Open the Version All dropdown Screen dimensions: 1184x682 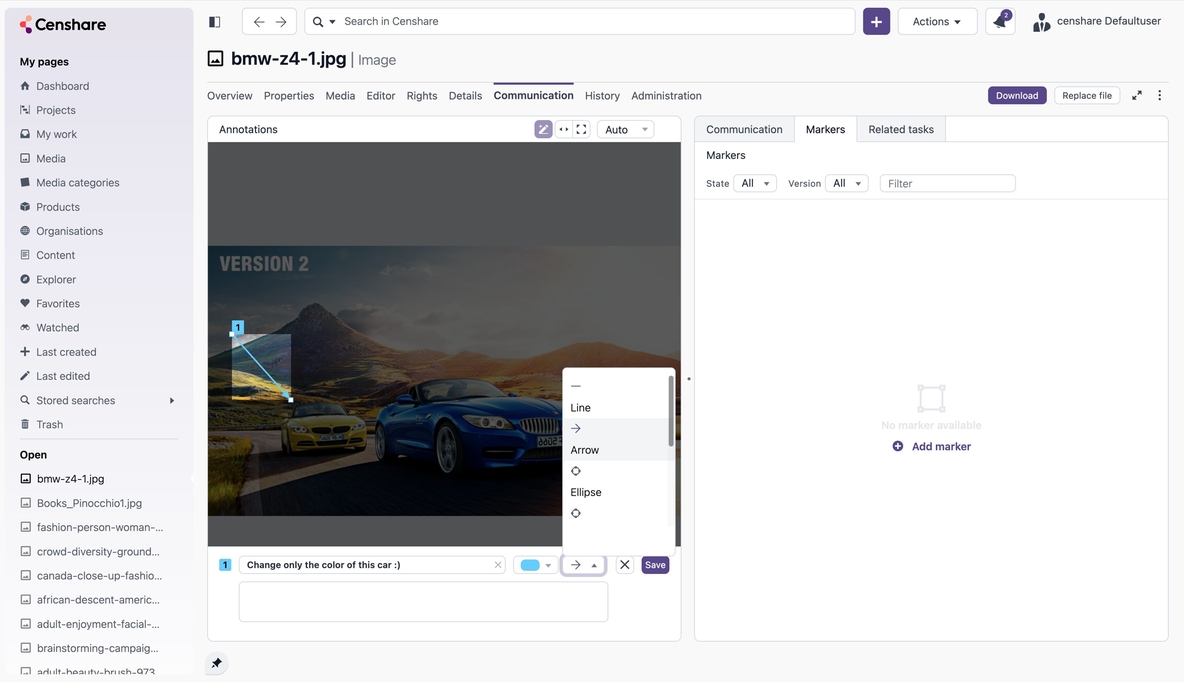[x=846, y=184]
